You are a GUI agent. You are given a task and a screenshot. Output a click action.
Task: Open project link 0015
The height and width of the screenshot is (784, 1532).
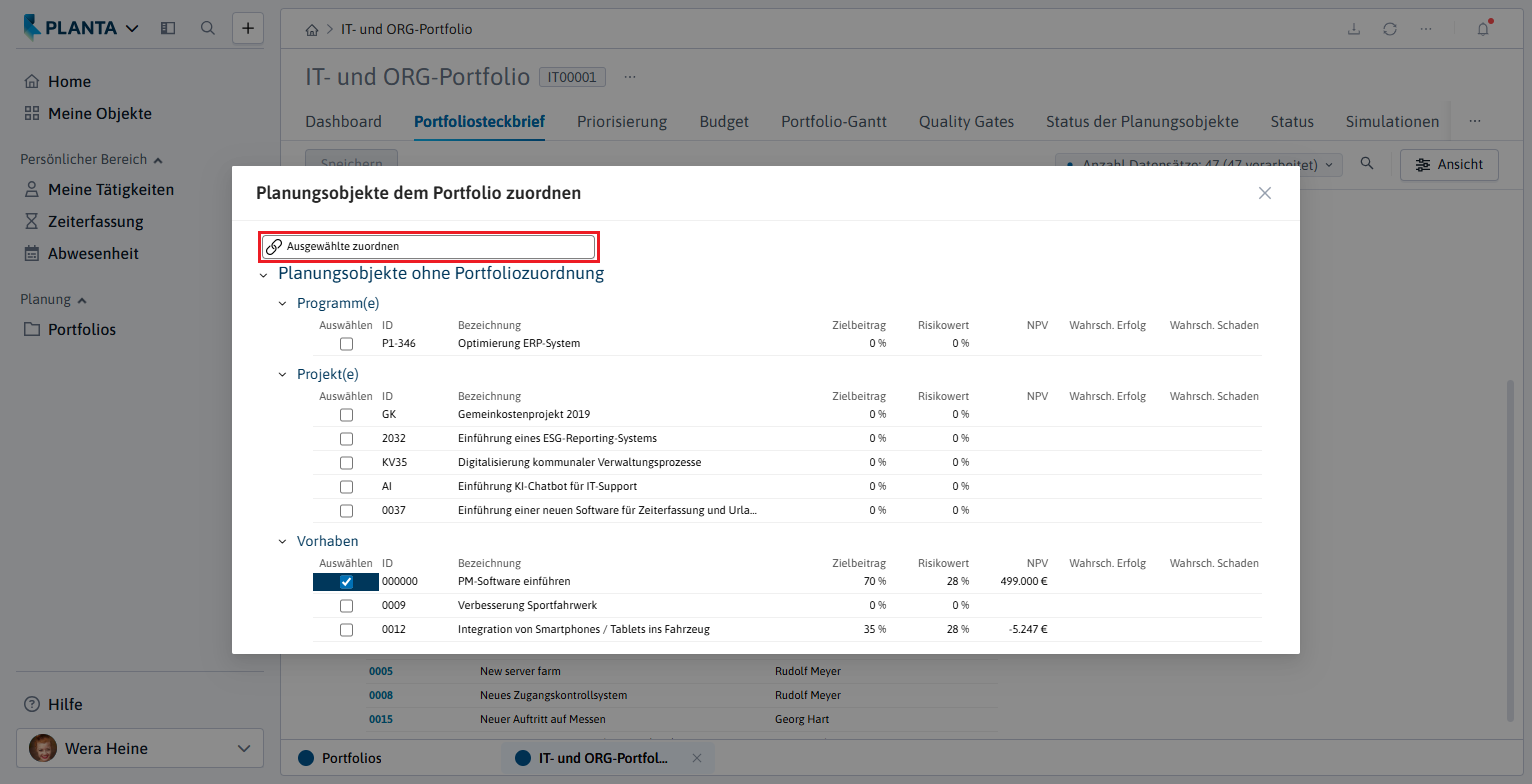coord(381,719)
